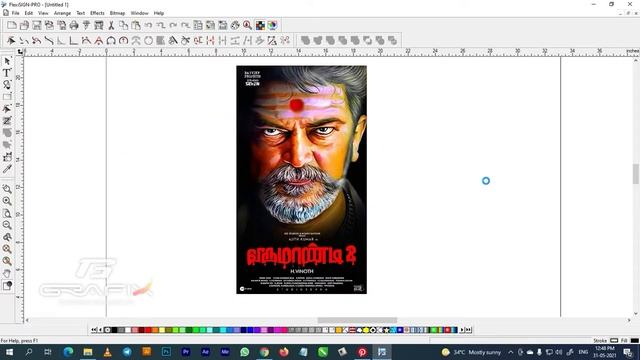Open the Help menu
The height and width of the screenshot is (360, 640).
pos(159,13)
